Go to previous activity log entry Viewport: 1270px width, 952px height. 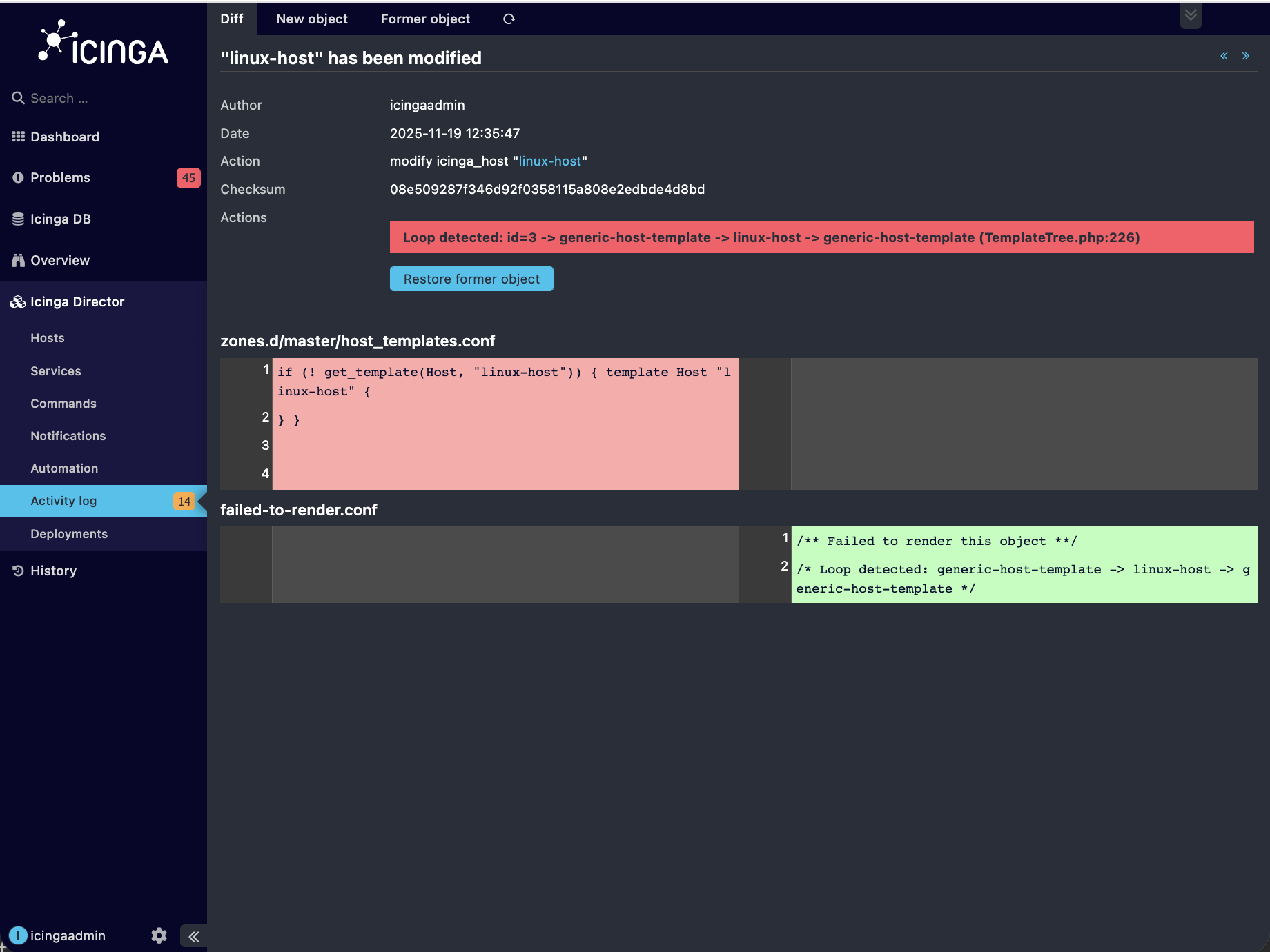1224,56
